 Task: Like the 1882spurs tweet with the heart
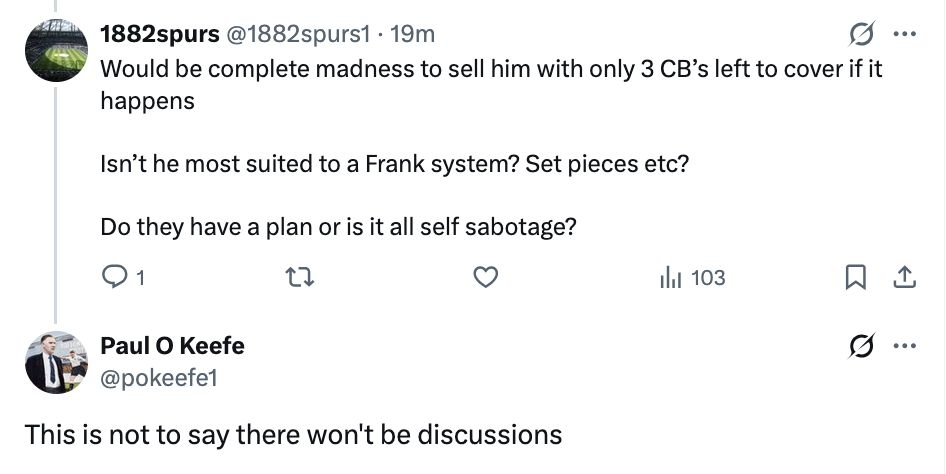(485, 278)
